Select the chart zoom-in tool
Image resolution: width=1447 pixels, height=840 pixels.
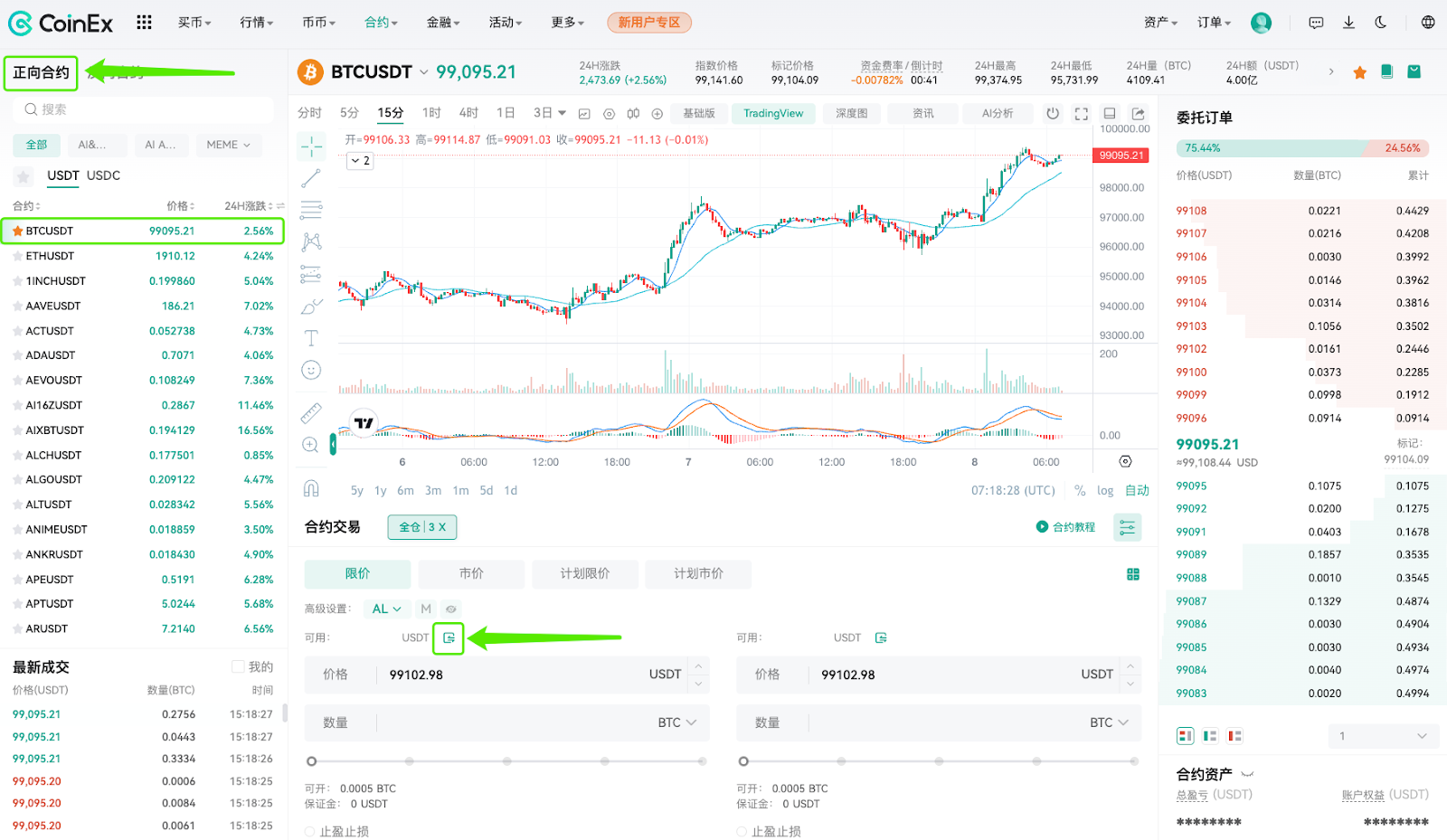311,445
